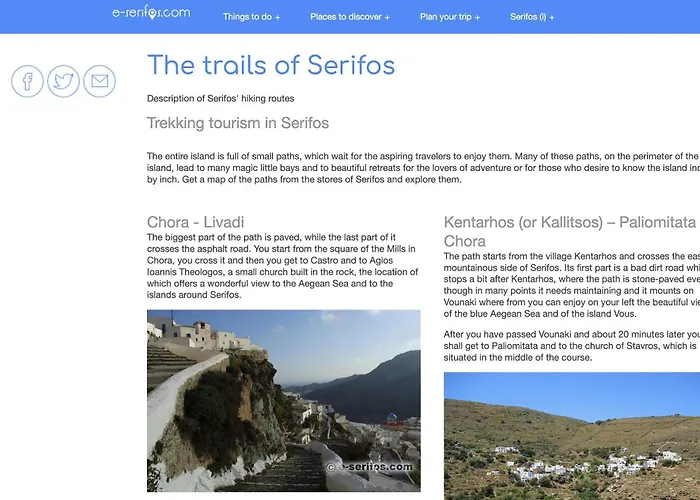700x500 pixels.
Task: Expand the Places to discover menu
Action: [x=350, y=17]
